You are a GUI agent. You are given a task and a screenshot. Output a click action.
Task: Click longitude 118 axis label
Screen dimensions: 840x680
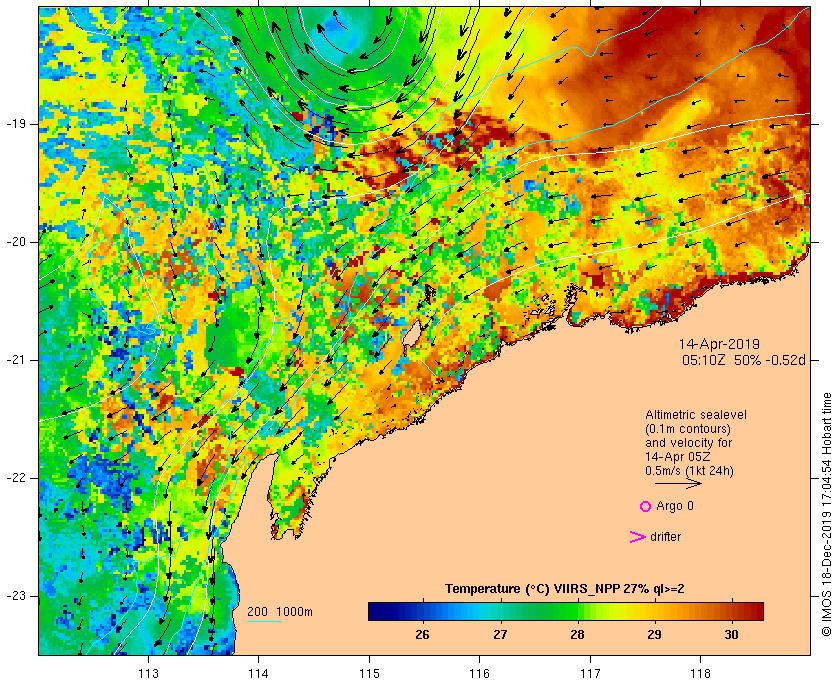click(x=701, y=673)
